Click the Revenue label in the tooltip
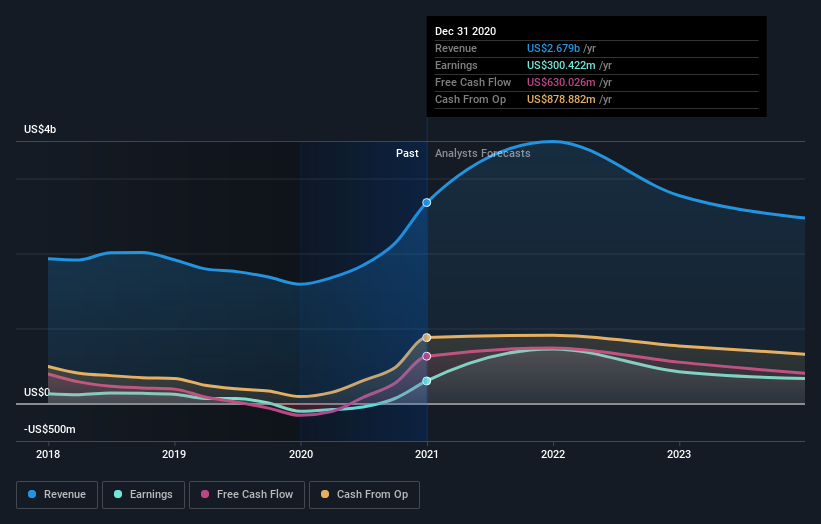This screenshot has height=524, width=821. pyautogui.click(x=456, y=48)
